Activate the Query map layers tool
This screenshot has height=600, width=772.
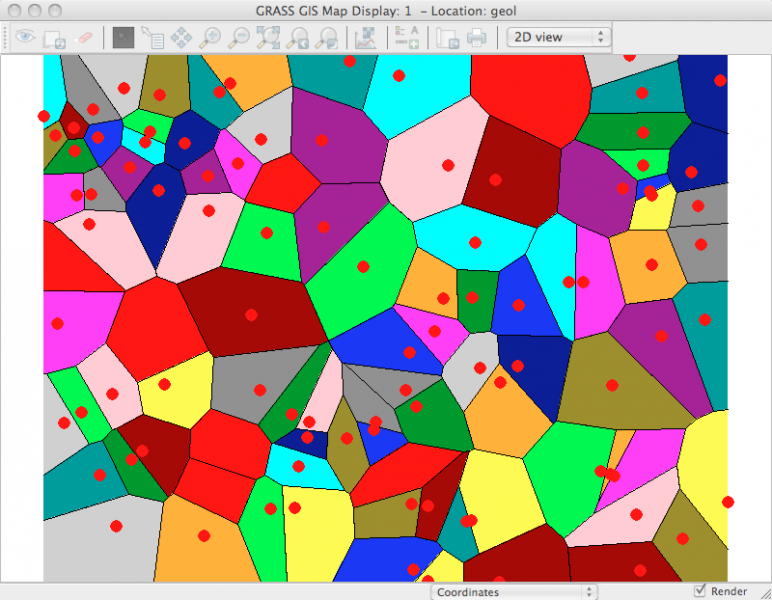(x=152, y=38)
